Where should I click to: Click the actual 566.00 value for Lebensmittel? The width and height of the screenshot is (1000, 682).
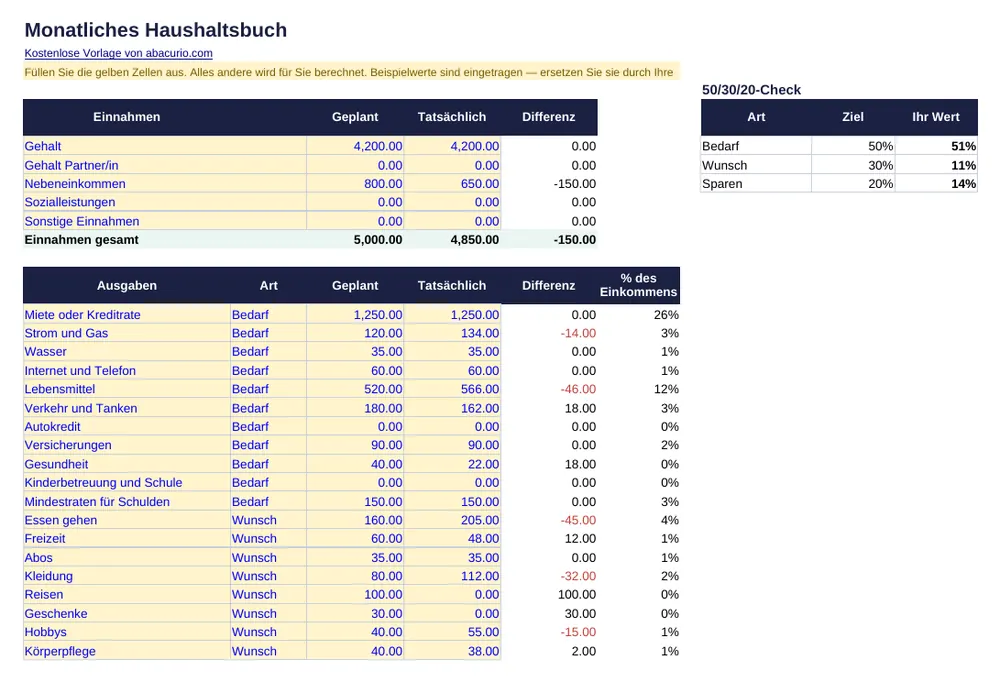pos(452,389)
